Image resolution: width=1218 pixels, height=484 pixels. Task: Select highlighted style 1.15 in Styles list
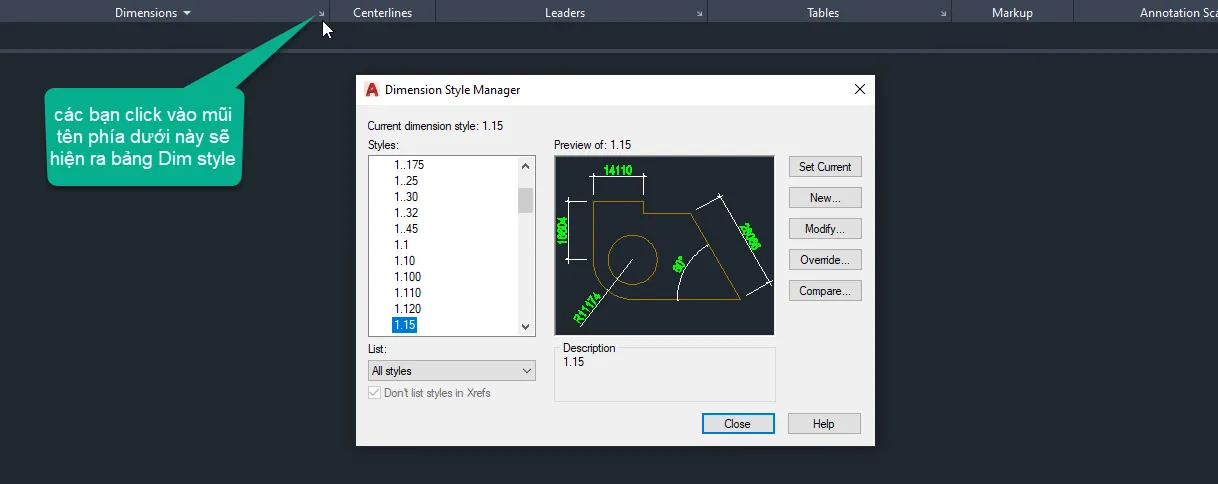click(404, 325)
